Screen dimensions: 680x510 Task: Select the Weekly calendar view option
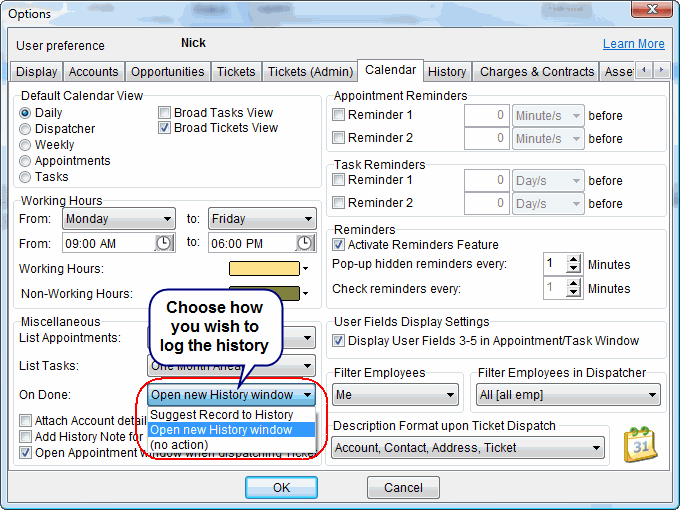[25, 145]
